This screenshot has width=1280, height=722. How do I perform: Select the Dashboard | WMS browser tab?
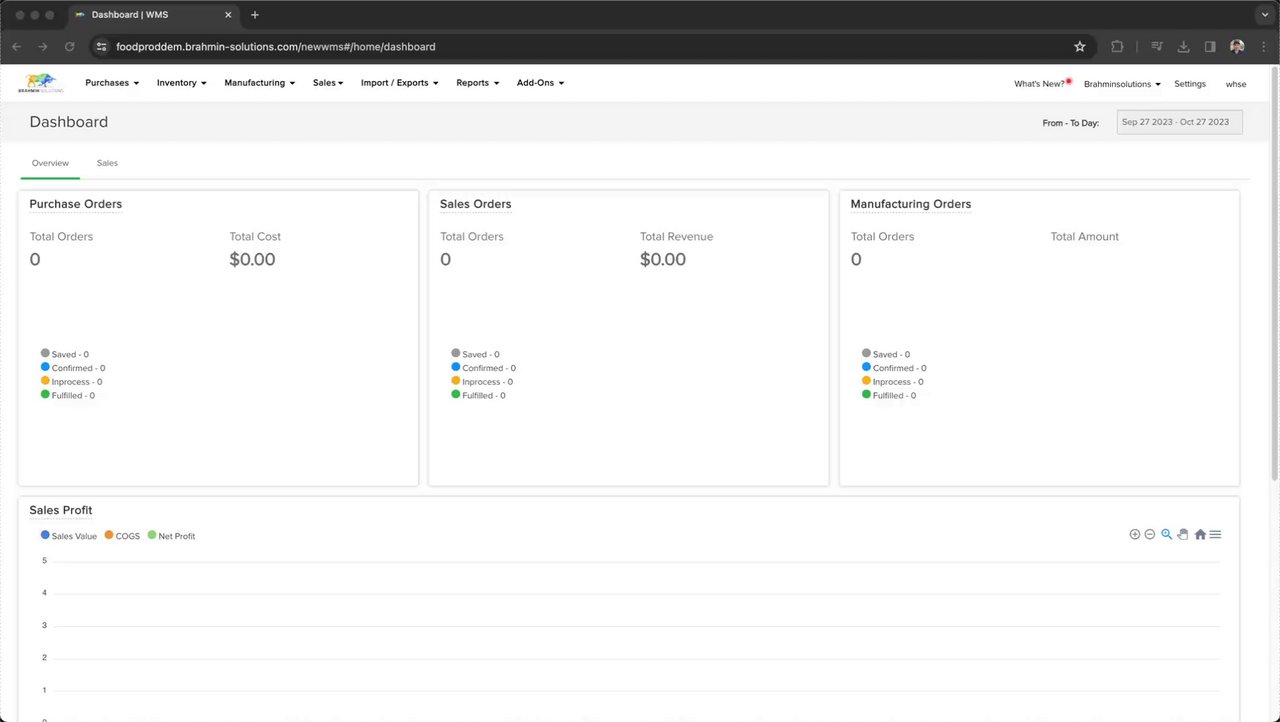[x=153, y=15]
